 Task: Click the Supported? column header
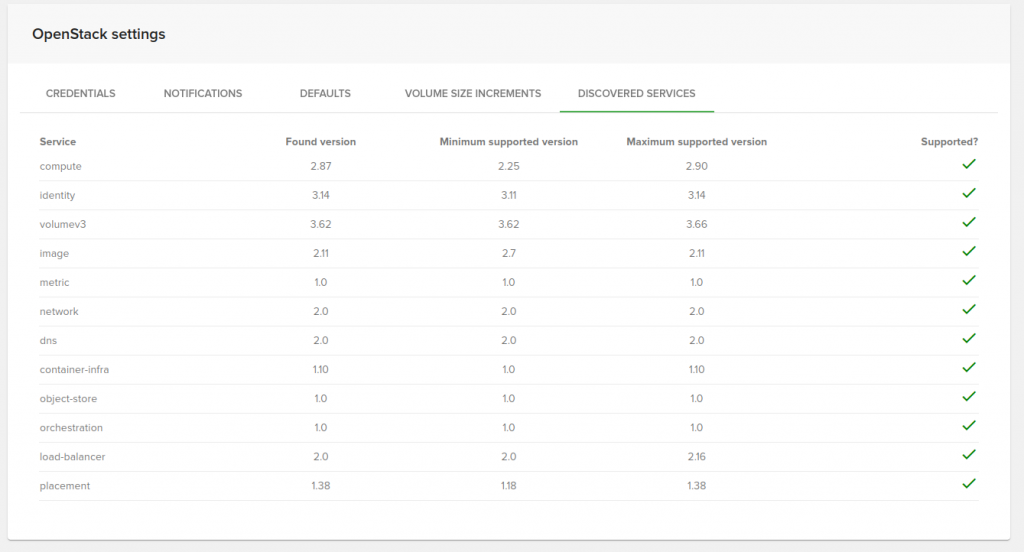[x=950, y=142]
